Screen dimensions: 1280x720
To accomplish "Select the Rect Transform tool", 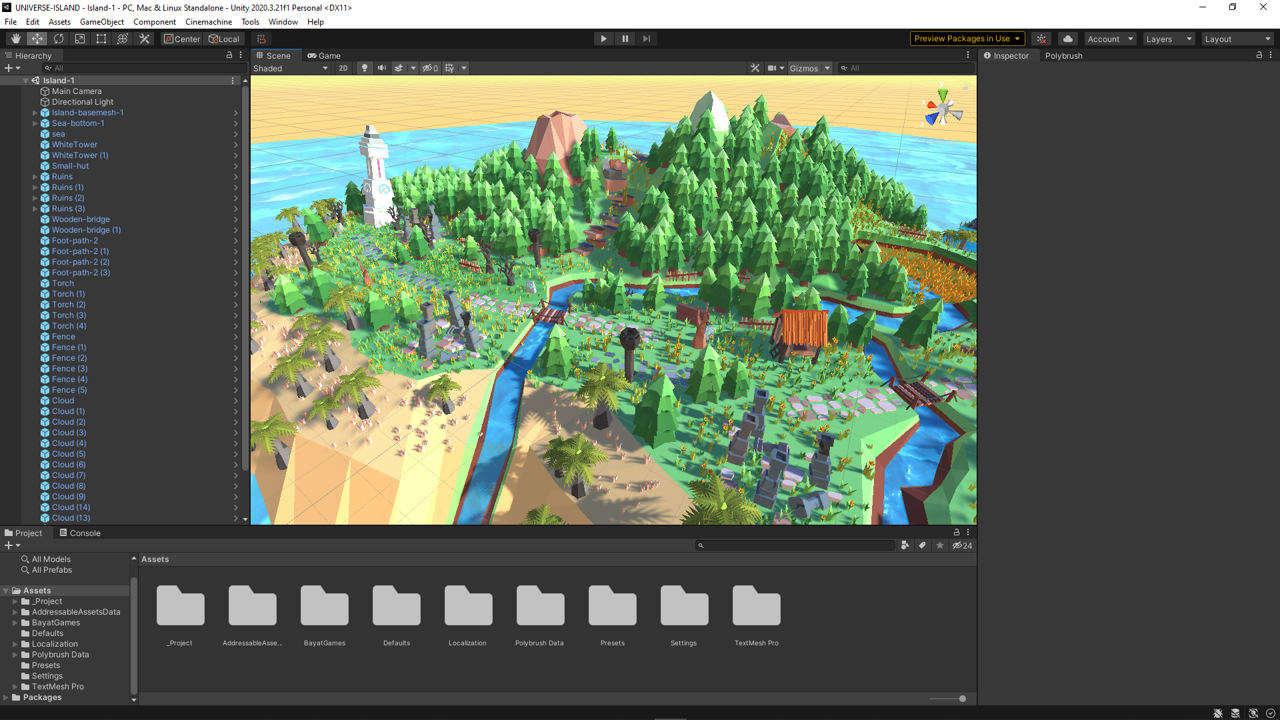I will [x=101, y=38].
